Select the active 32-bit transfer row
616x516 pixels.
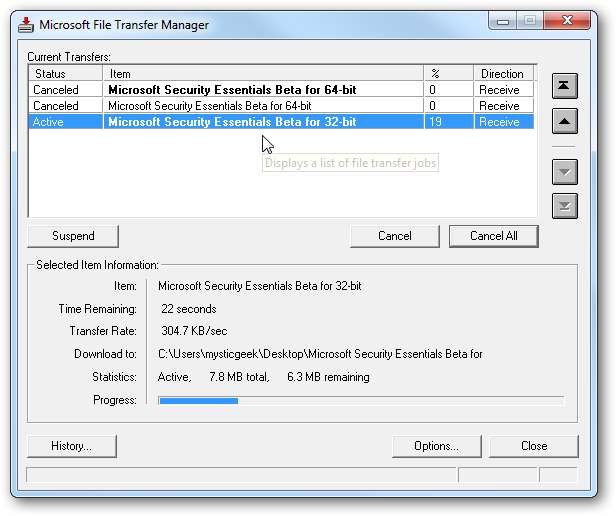click(281, 122)
